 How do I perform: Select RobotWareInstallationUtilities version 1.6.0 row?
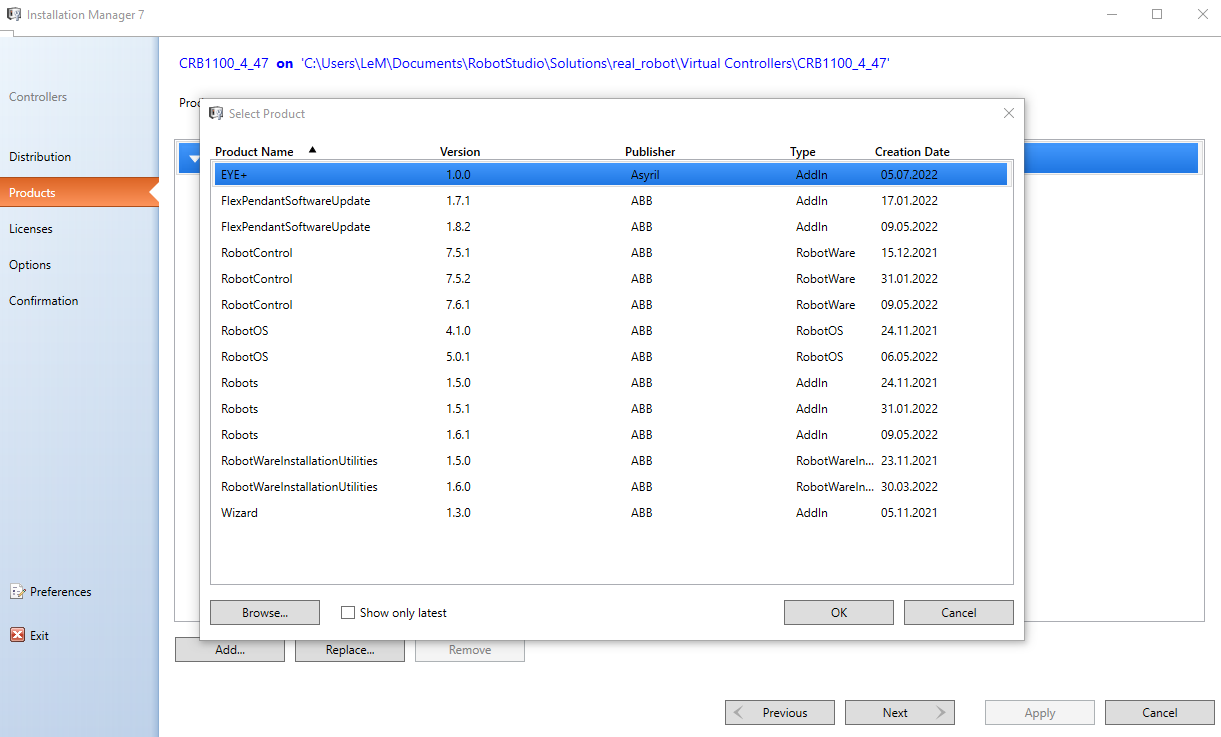(611, 487)
